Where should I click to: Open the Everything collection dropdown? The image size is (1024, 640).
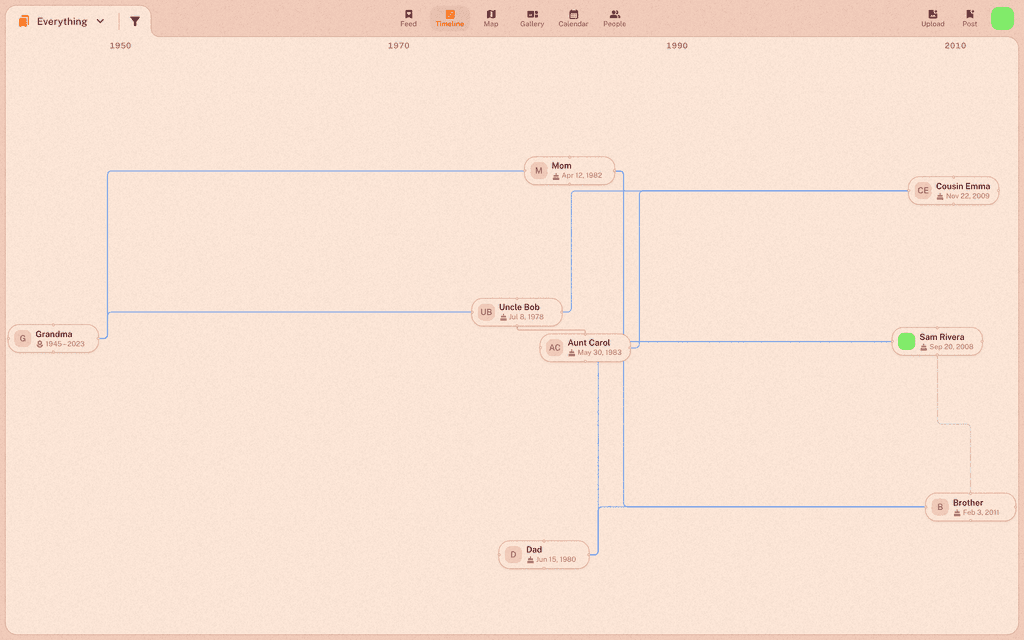(62, 22)
